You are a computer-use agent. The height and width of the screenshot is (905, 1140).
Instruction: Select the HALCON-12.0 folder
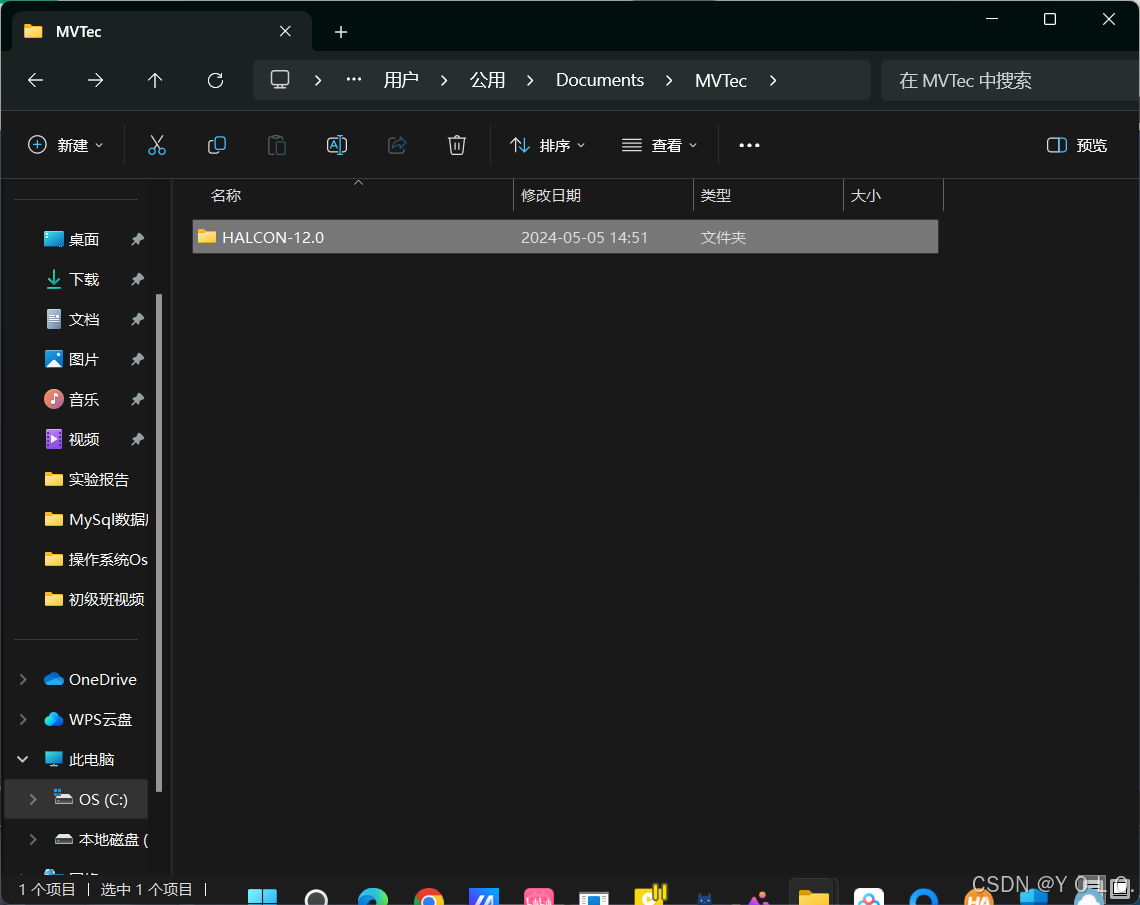click(x=565, y=237)
